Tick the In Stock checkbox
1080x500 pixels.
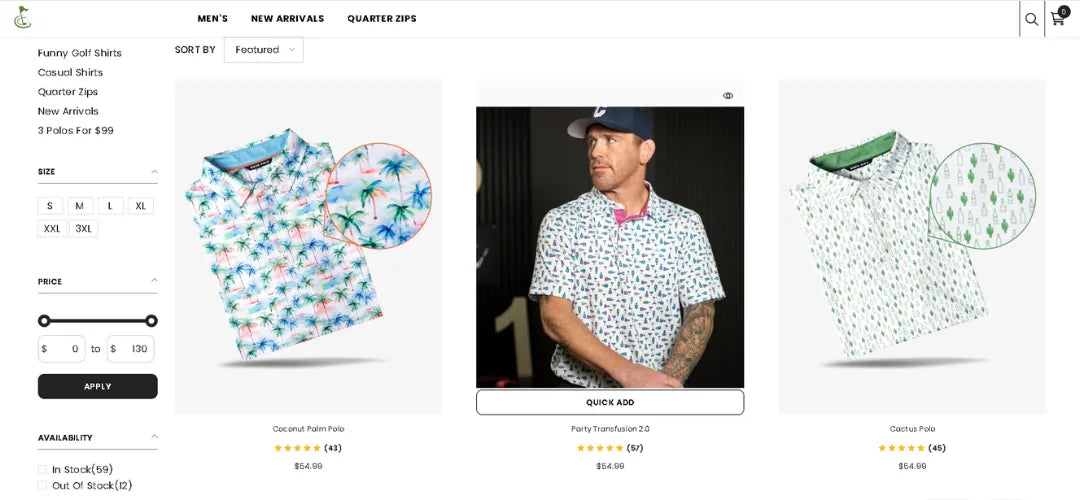43,470
